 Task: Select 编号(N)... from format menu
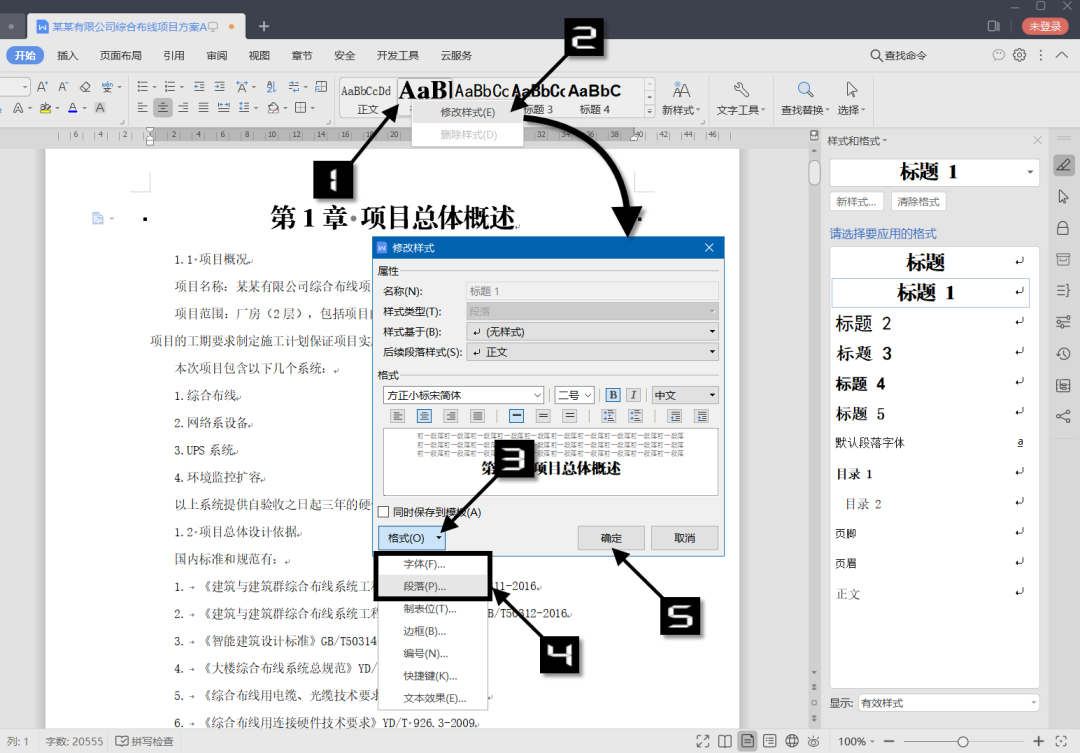[x=426, y=654]
